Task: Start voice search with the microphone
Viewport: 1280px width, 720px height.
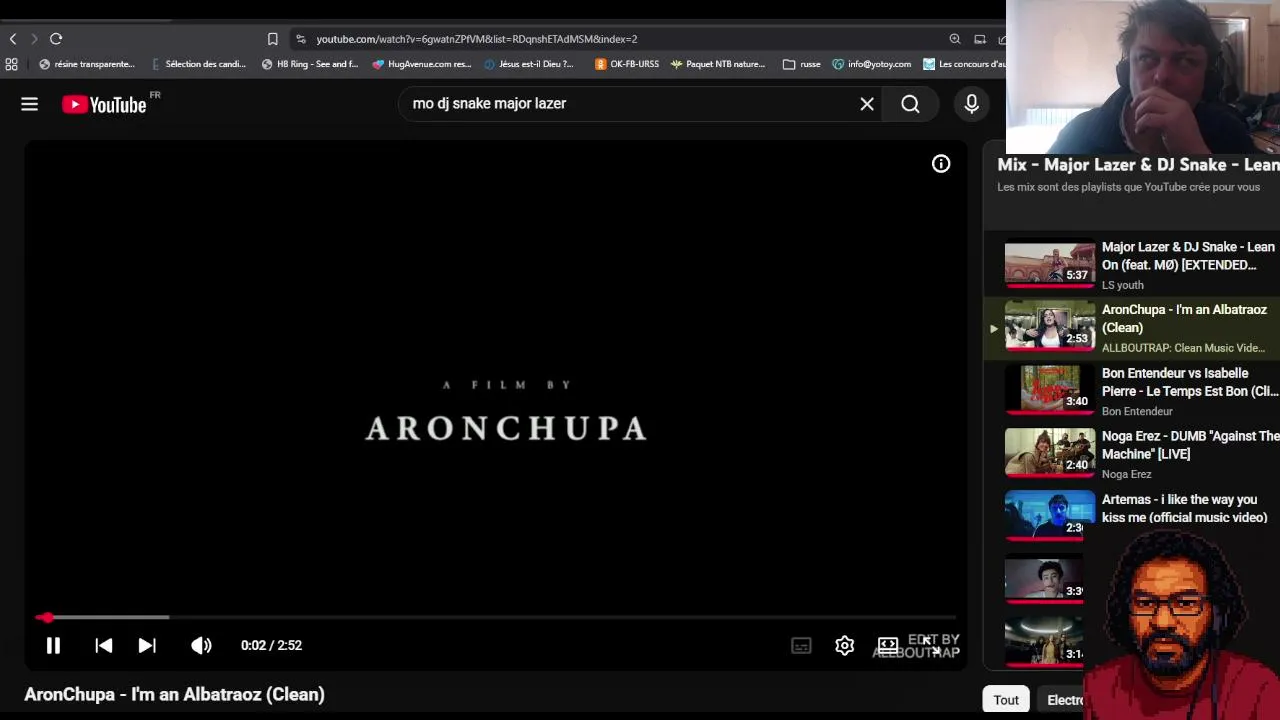Action: pos(971,104)
